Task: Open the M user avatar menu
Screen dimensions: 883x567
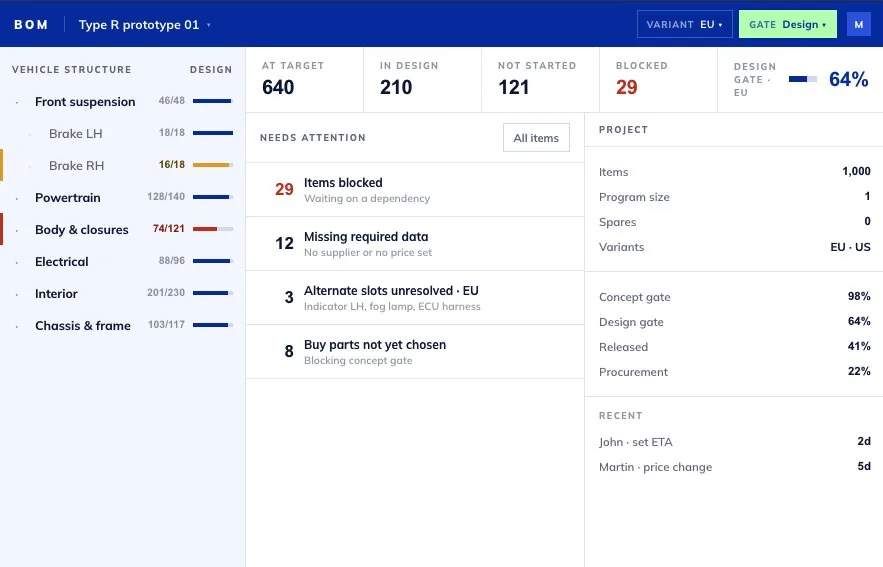Action: click(858, 24)
